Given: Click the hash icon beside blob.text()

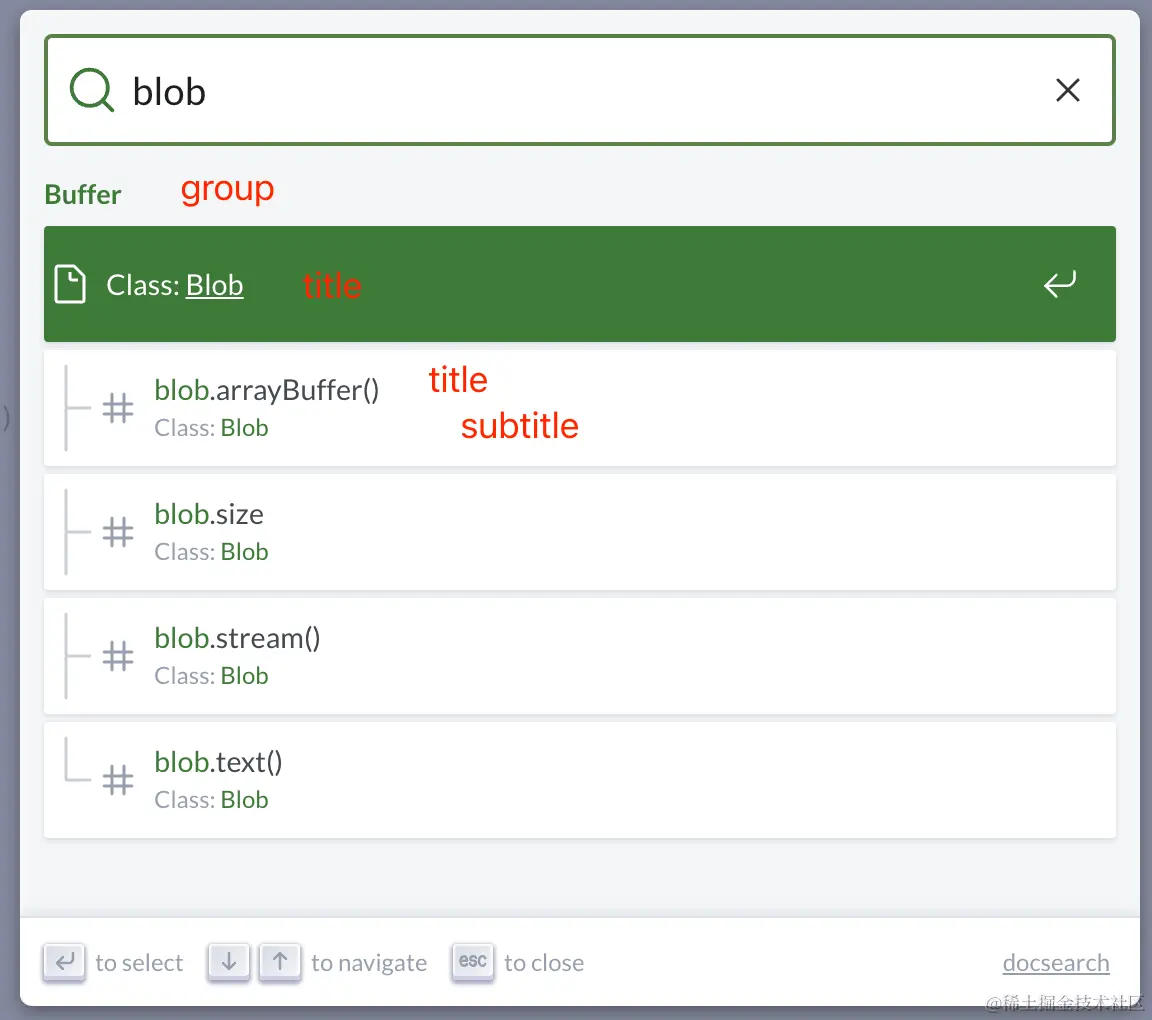Looking at the screenshot, I should pyautogui.click(x=118, y=780).
